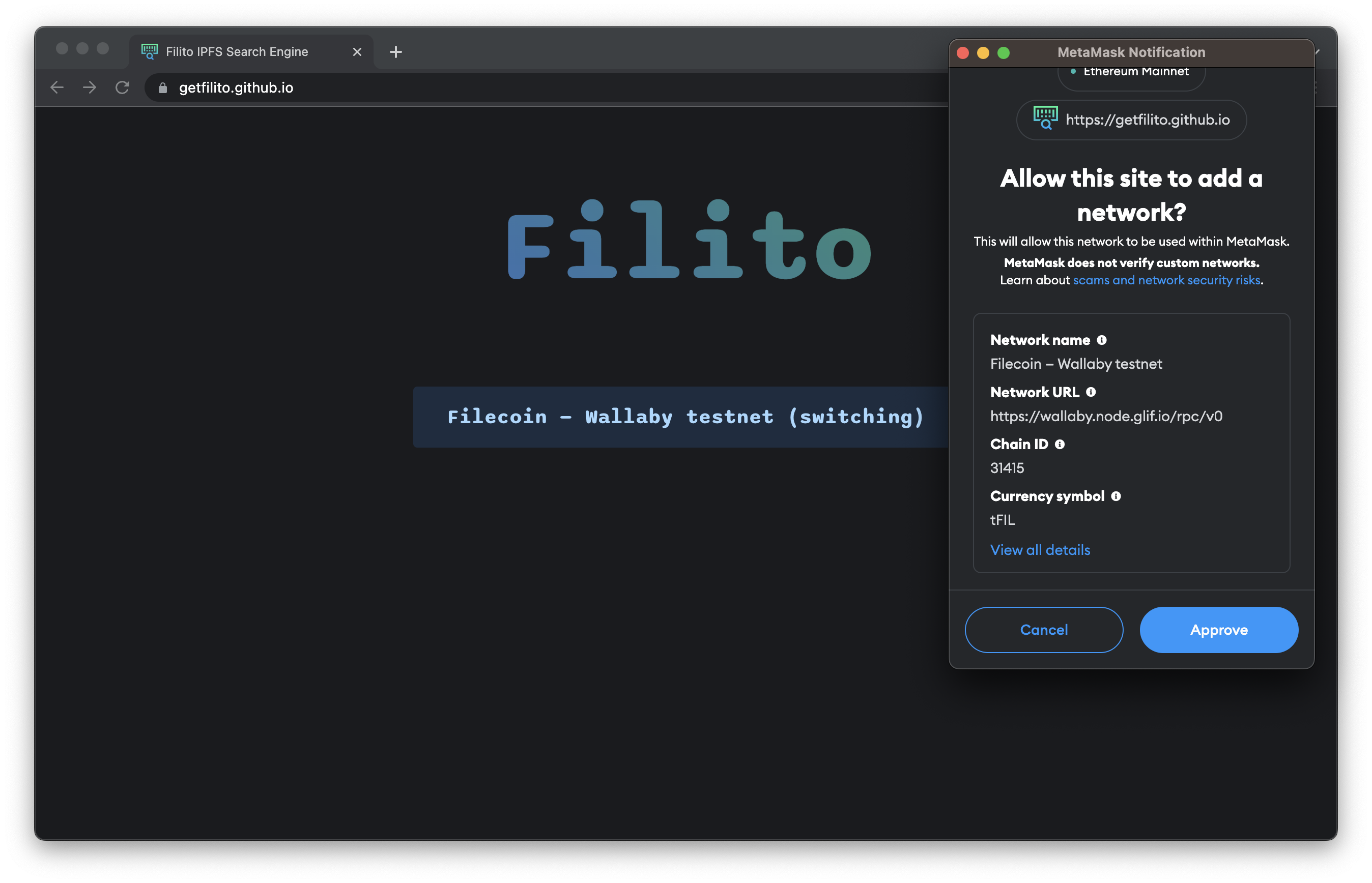1372x883 pixels.
Task: Close the MetaMask Notification window
Action: pos(962,53)
